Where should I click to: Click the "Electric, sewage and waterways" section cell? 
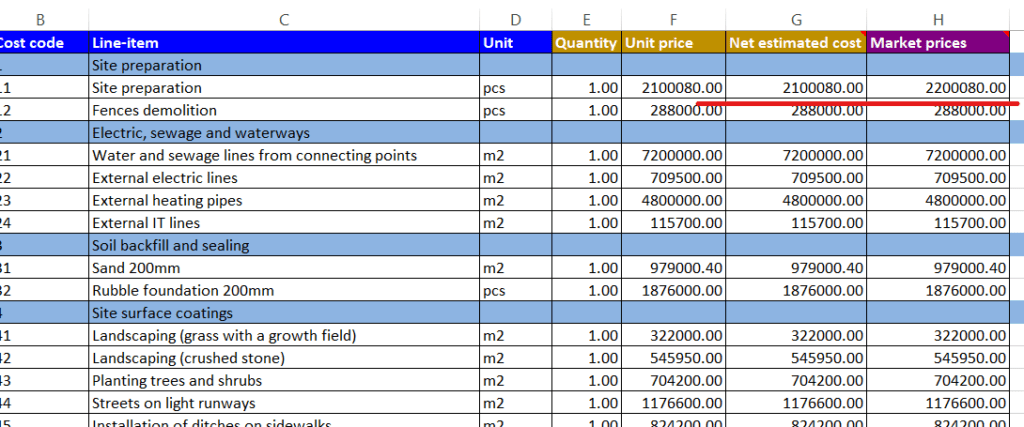[x=283, y=133]
